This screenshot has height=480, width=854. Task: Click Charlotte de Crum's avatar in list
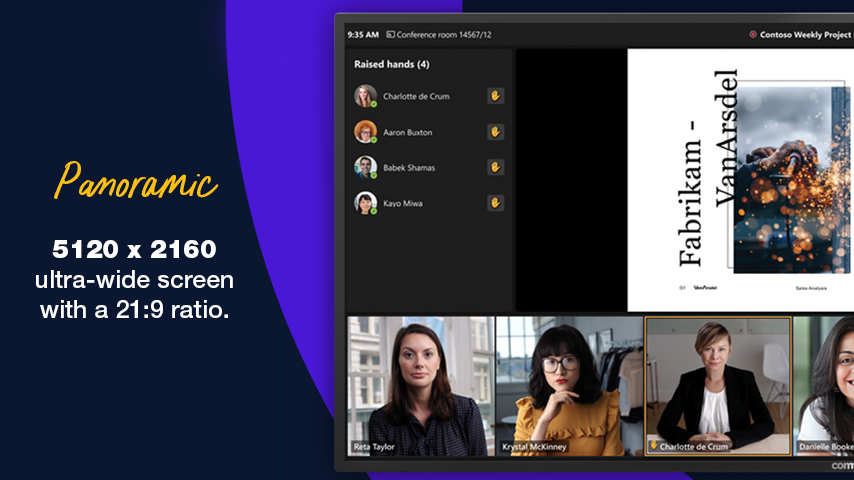[x=365, y=96]
